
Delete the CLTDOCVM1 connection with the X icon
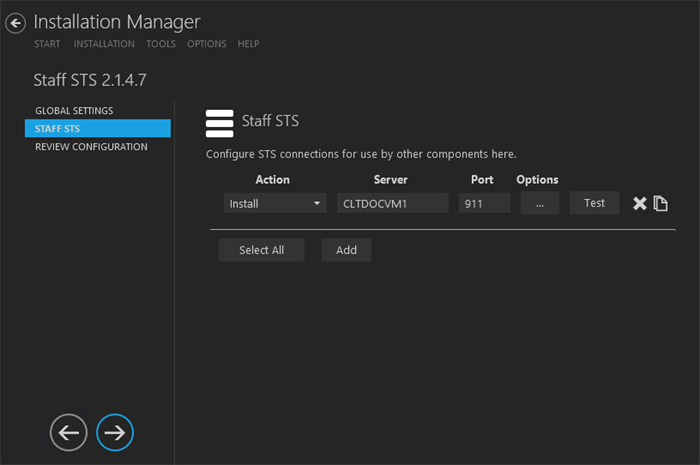tap(639, 203)
